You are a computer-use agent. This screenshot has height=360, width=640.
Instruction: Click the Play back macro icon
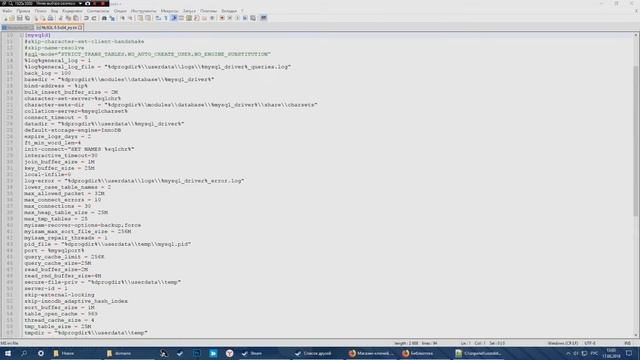(237, 18)
